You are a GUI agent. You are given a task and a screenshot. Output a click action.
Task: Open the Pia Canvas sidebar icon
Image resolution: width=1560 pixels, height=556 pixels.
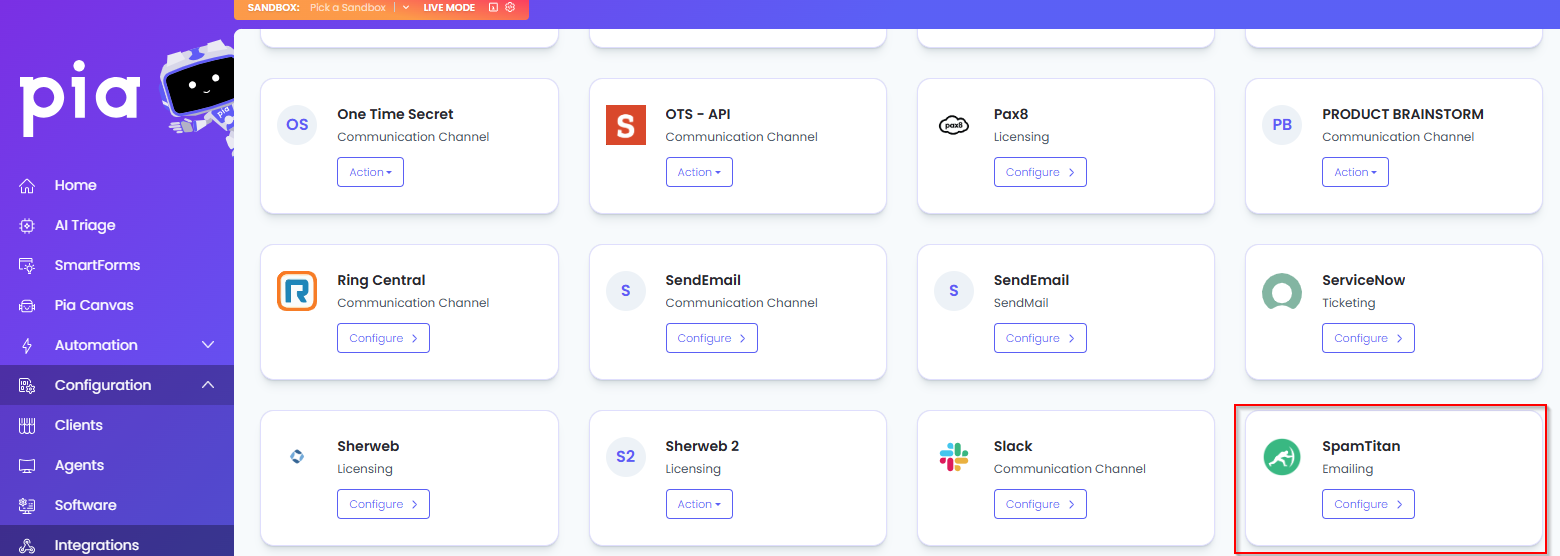27,305
